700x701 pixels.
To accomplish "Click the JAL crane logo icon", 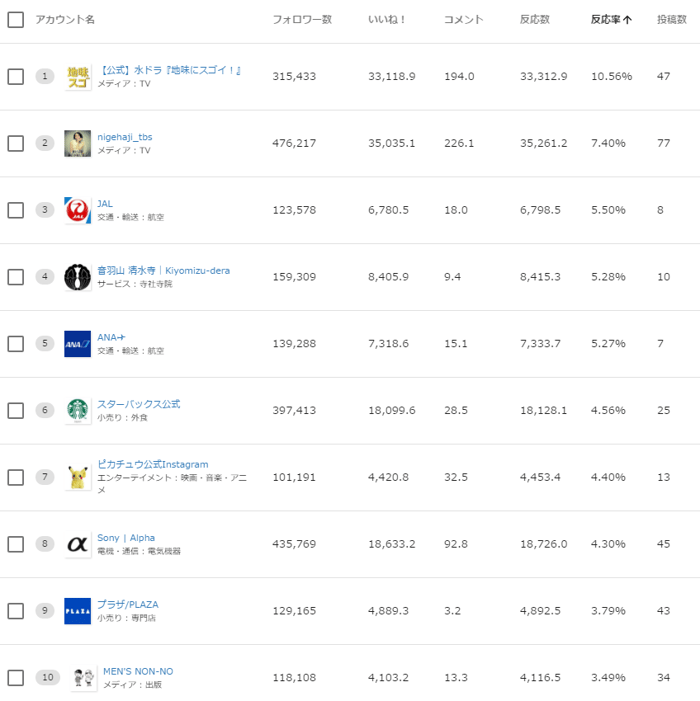I will (x=78, y=210).
